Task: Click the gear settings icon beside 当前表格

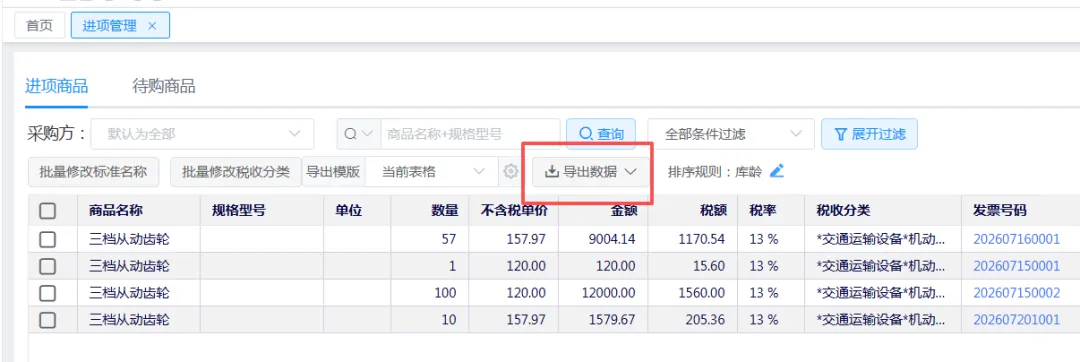Action: click(510, 172)
